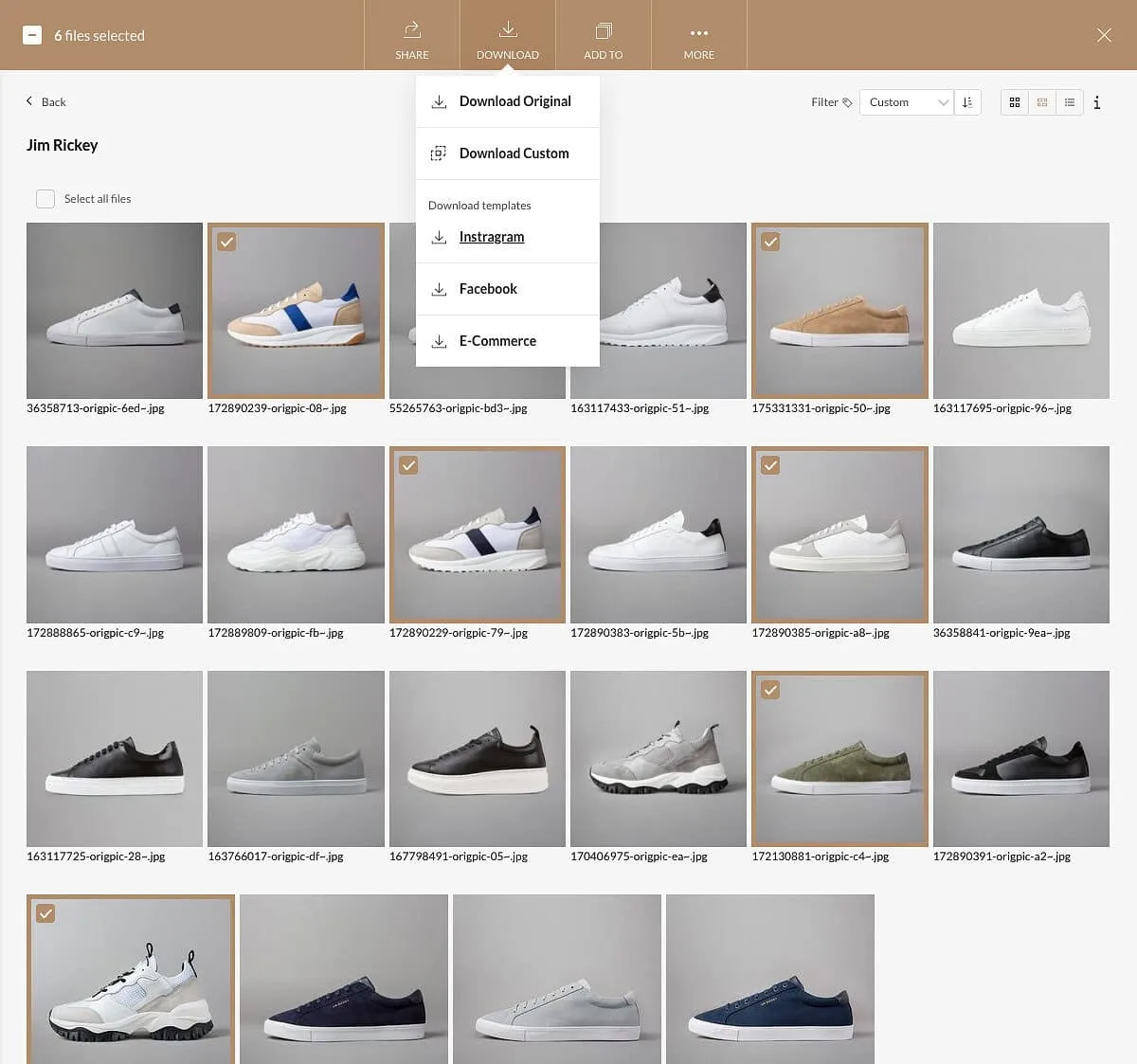1137x1064 pixels.
Task: Uncheck 172890229-origpic-79 image checkbox
Action: pyautogui.click(x=408, y=465)
